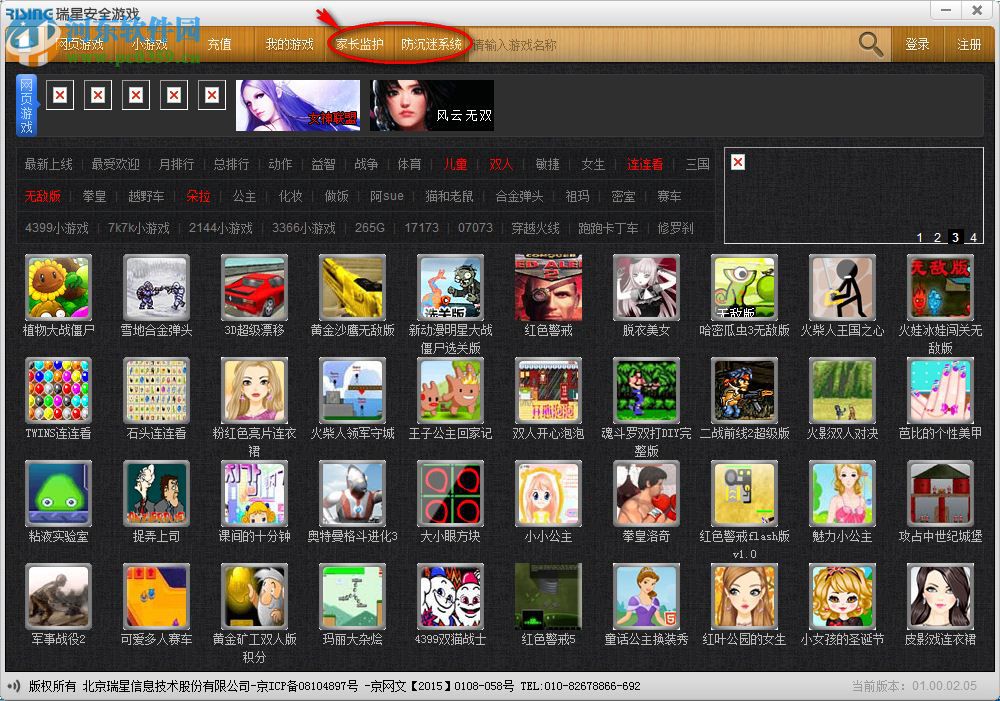Open the 皮影戏连衣裙 game icon
The height and width of the screenshot is (701, 1000).
tap(941, 597)
